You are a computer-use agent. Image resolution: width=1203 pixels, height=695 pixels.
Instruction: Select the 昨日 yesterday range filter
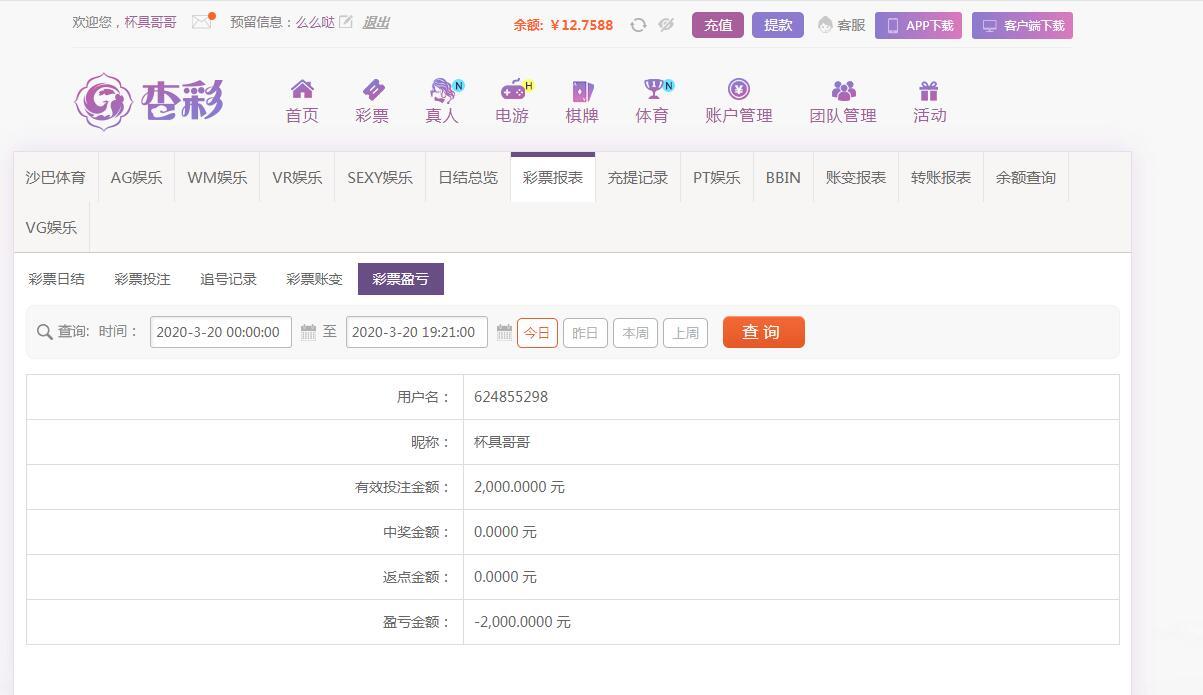585,333
